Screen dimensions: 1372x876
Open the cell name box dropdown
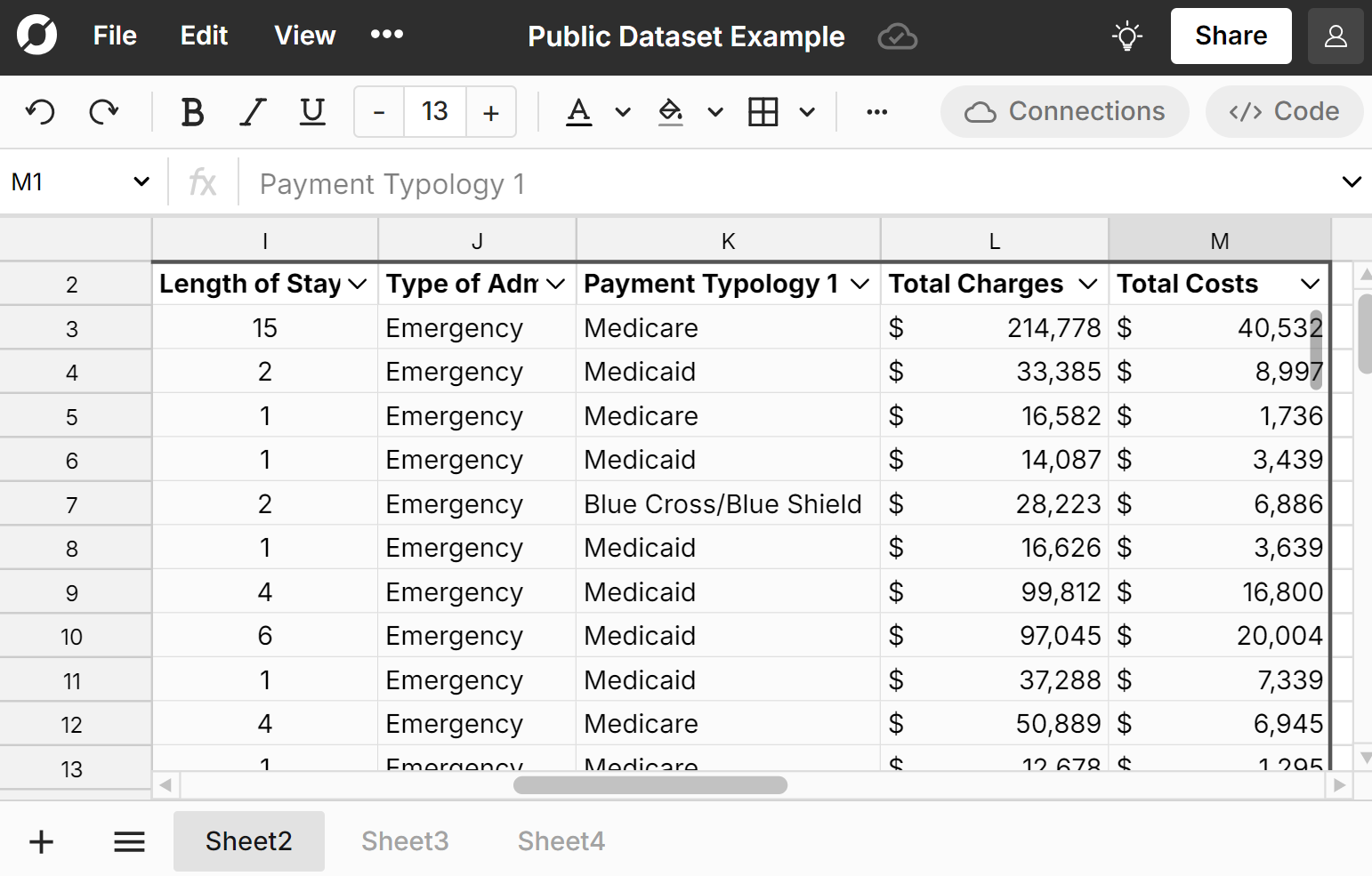pos(141,181)
